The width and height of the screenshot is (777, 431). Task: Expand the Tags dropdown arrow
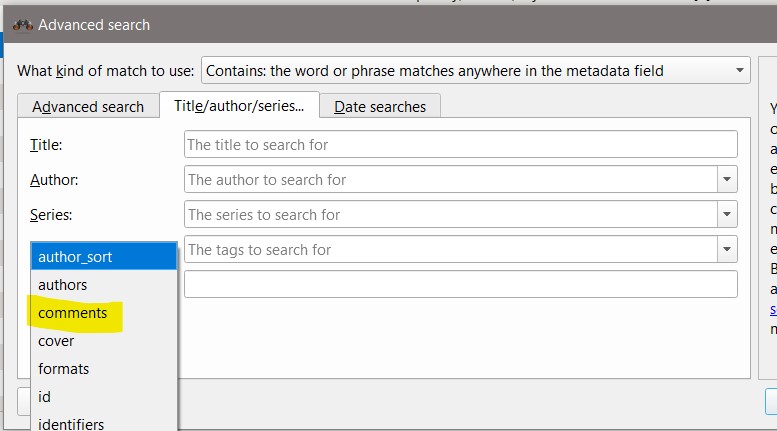727,250
